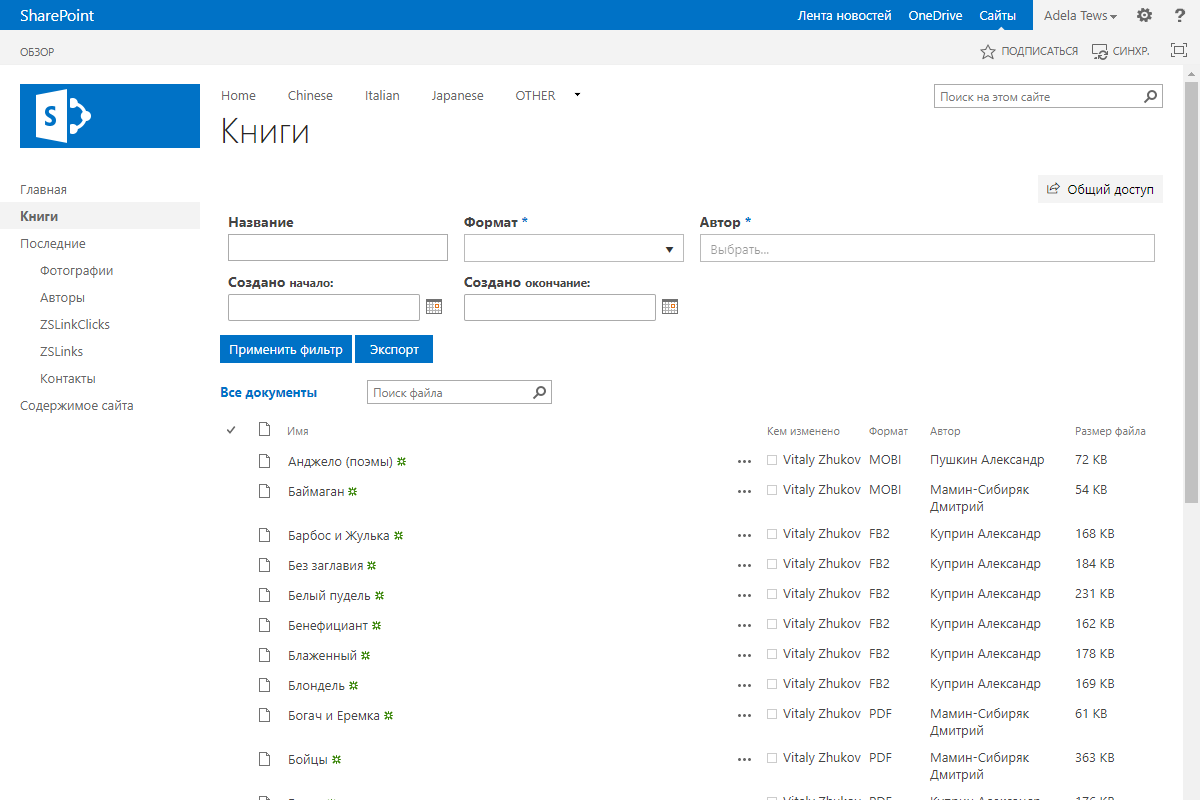Click the document icon of Без заглавия
Screen dimensions: 1200x800
click(x=265, y=565)
